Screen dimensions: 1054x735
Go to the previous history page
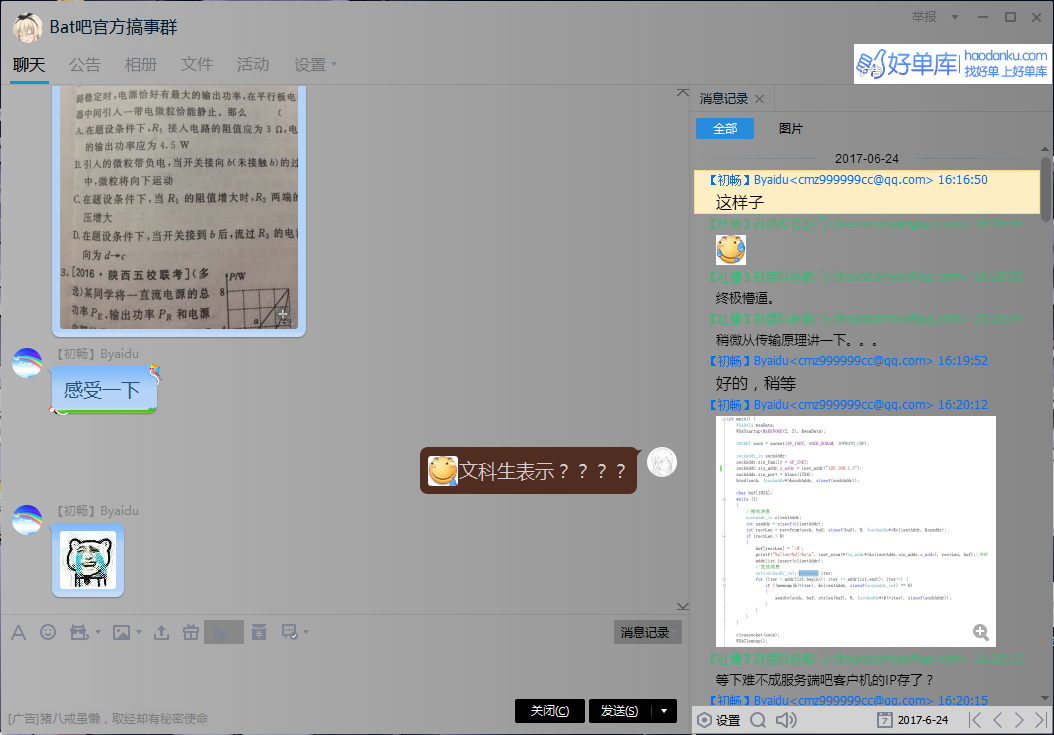[x=998, y=720]
